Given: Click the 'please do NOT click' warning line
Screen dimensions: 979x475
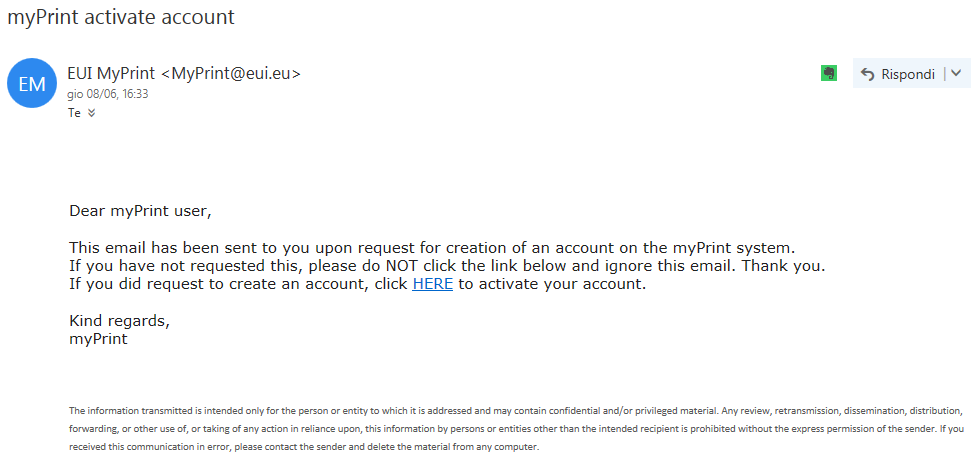Looking at the screenshot, I should tap(446, 266).
